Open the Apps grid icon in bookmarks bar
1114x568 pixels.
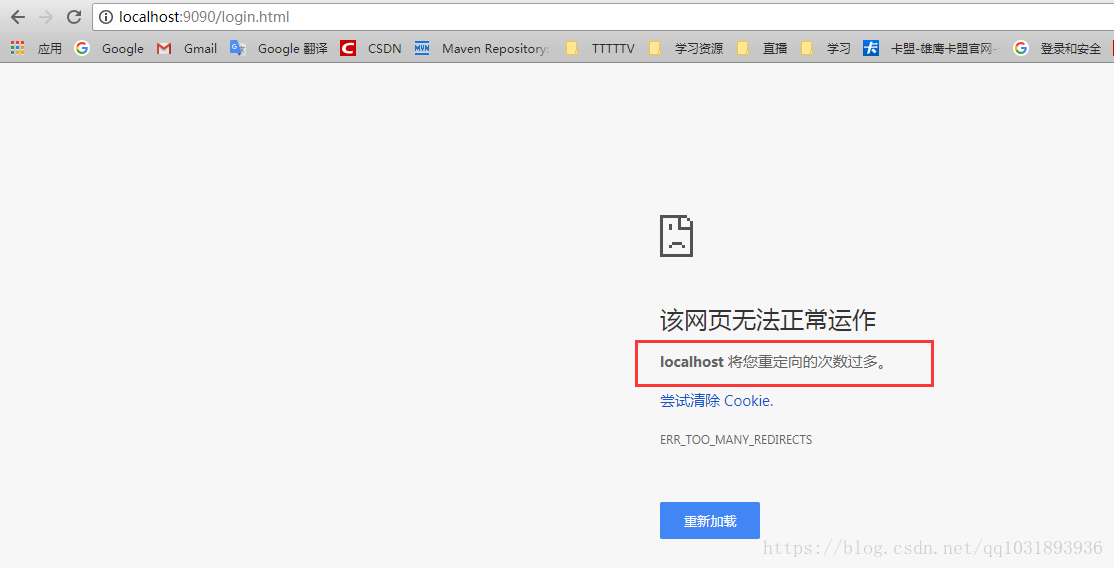(x=18, y=48)
